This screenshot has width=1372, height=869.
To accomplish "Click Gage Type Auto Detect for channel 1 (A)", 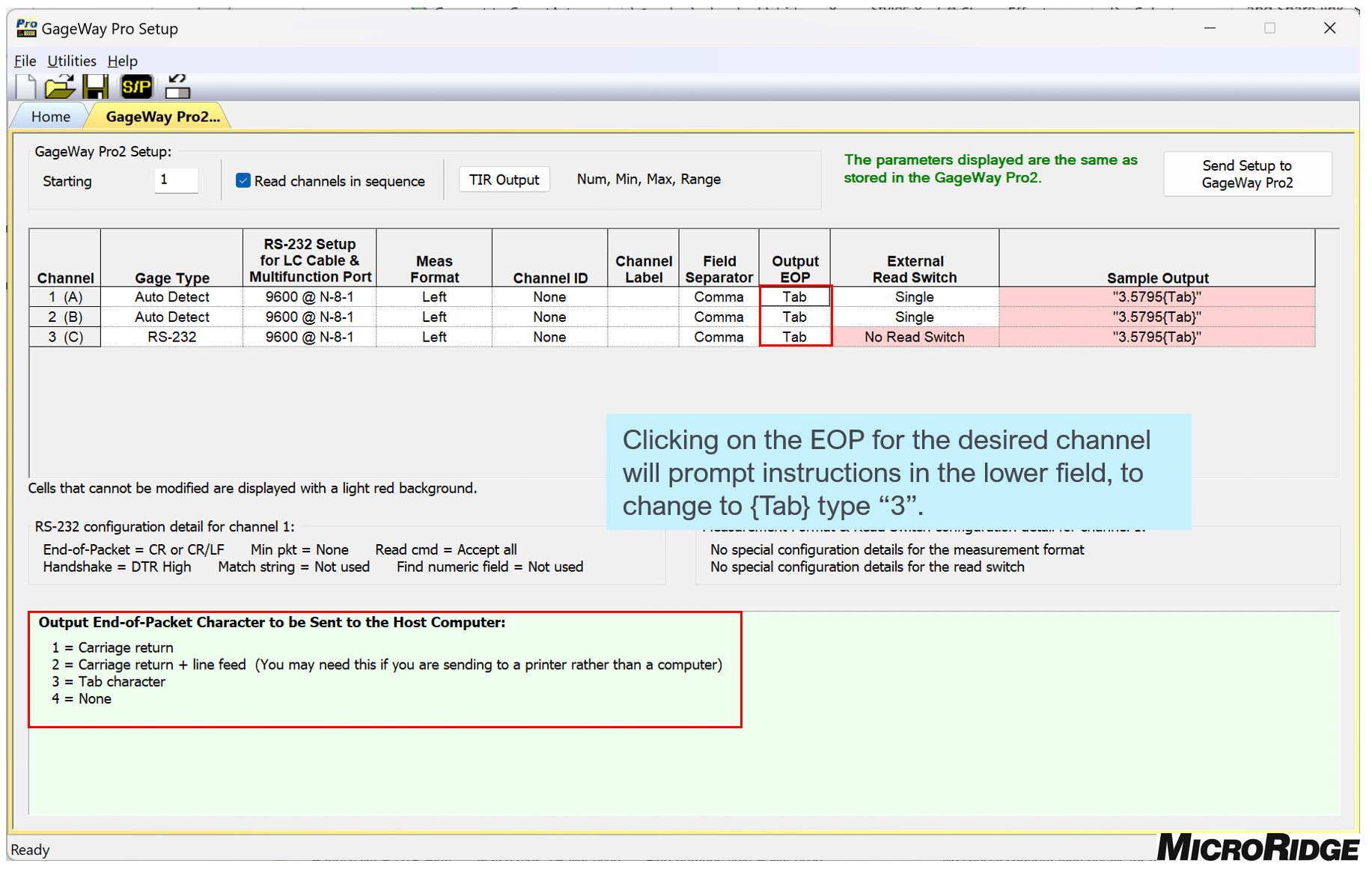I will [172, 296].
